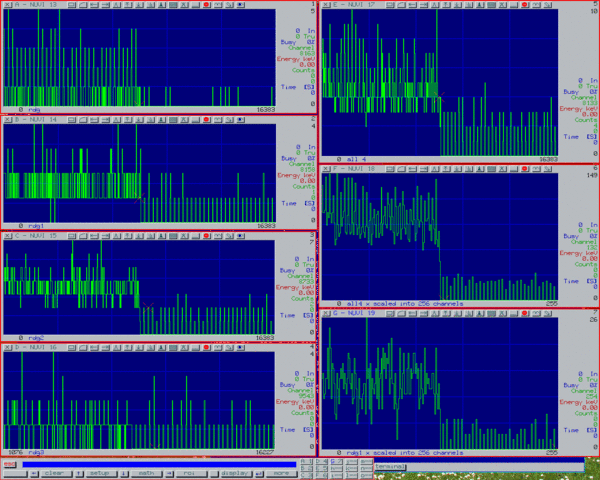Click the left-arrow shift icon in window B toolbar
This screenshot has height=480, width=600.
(94, 119)
